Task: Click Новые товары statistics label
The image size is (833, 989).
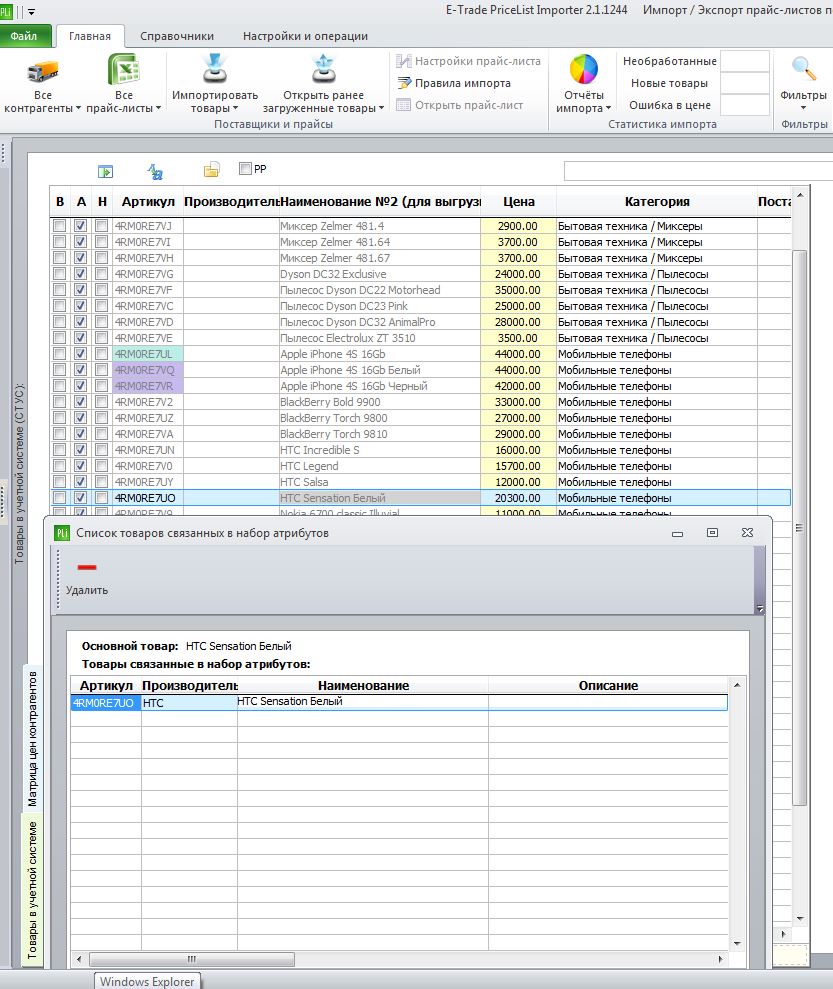Action: point(669,83)
